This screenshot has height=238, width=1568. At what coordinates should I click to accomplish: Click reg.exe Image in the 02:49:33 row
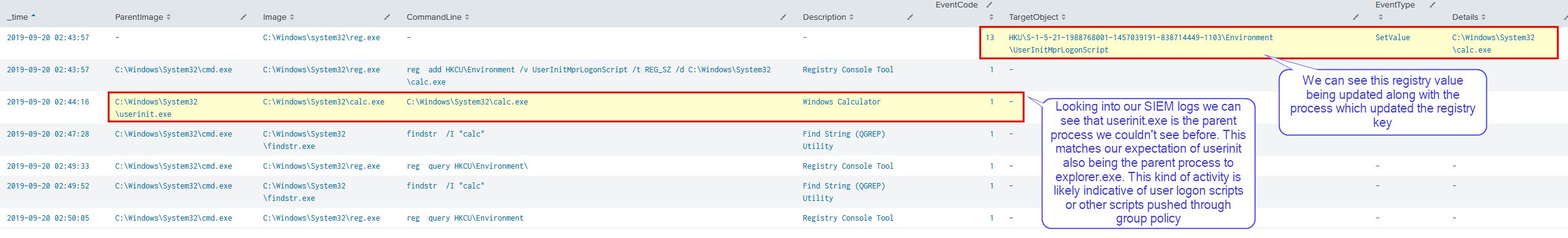pos(321,166)
